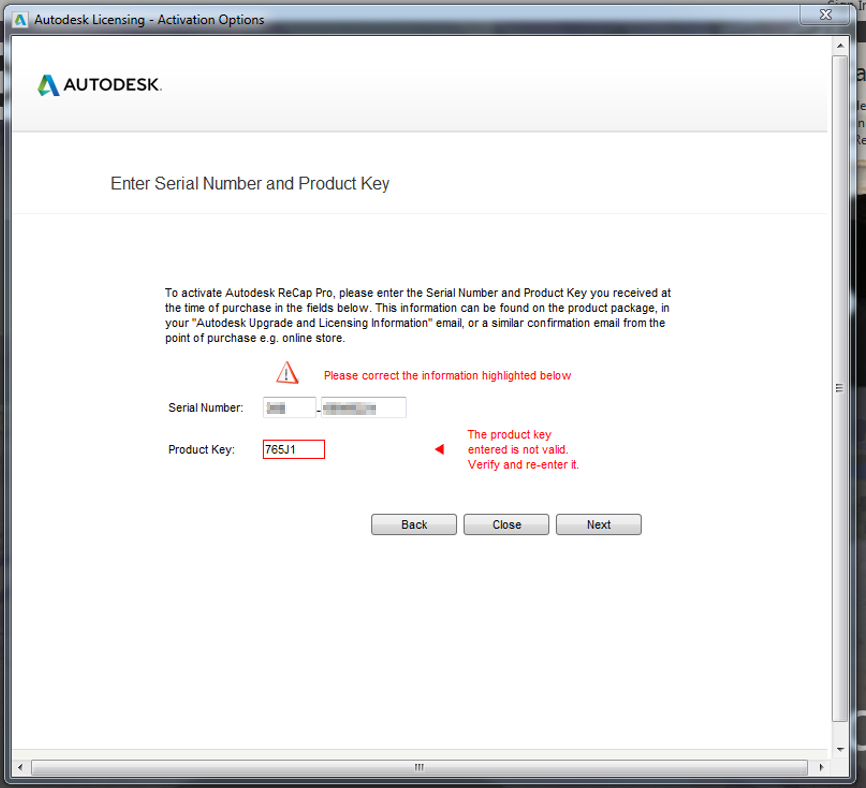Screen dimensions: 866x788
Task: Click the vertical scrollbar thumb
Action: 839,388
